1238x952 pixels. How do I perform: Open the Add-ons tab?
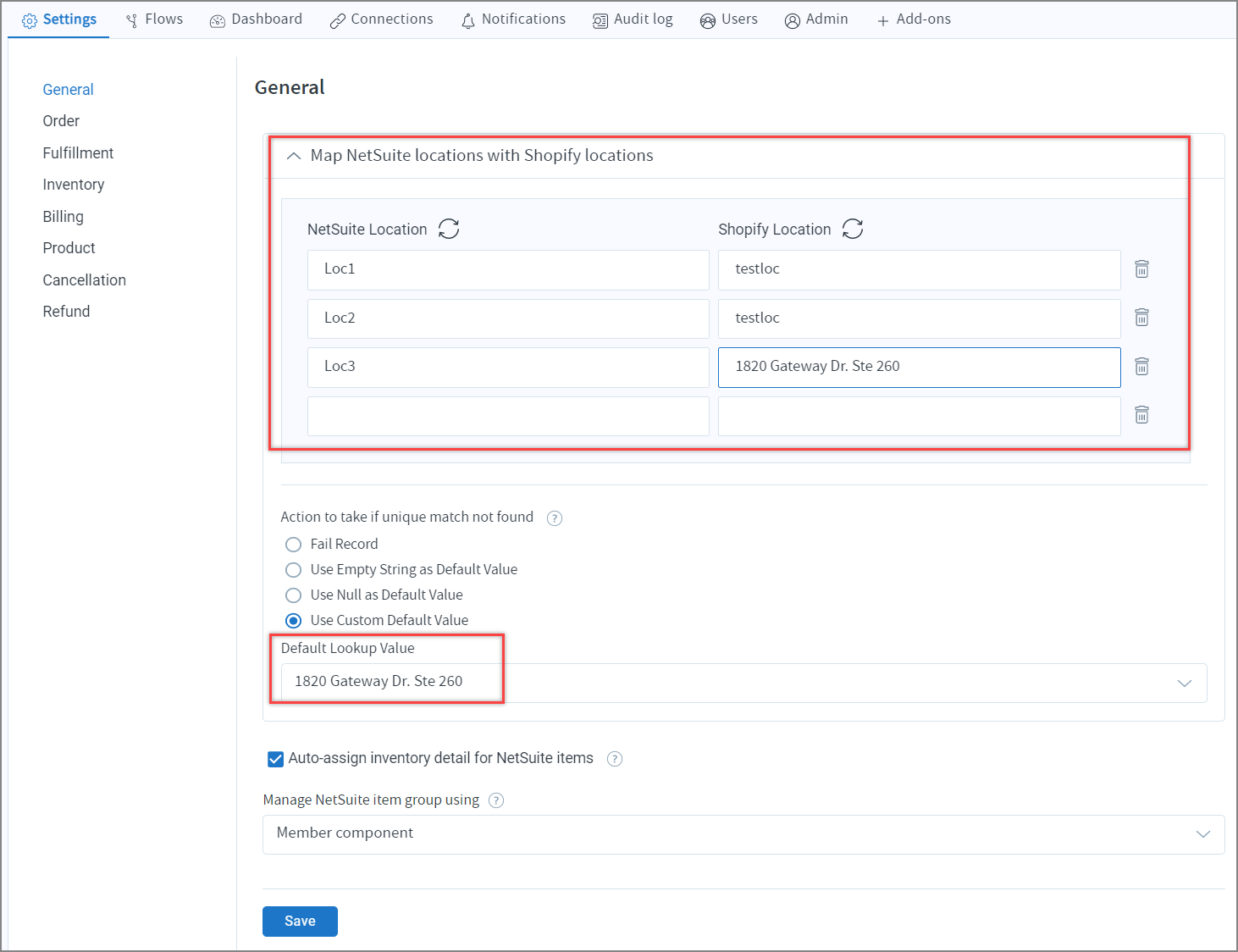(x=914, y=19)
